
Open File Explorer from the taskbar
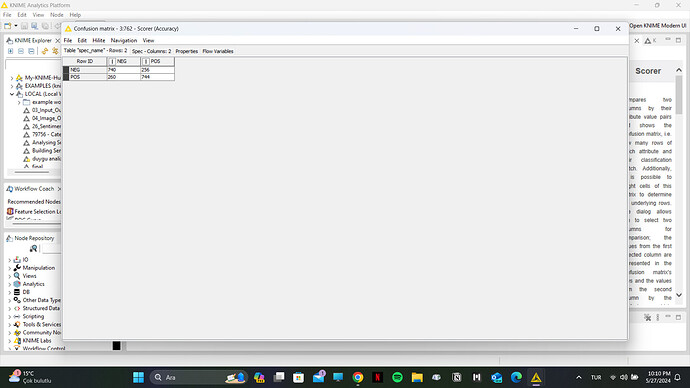[x=417, y=377]
